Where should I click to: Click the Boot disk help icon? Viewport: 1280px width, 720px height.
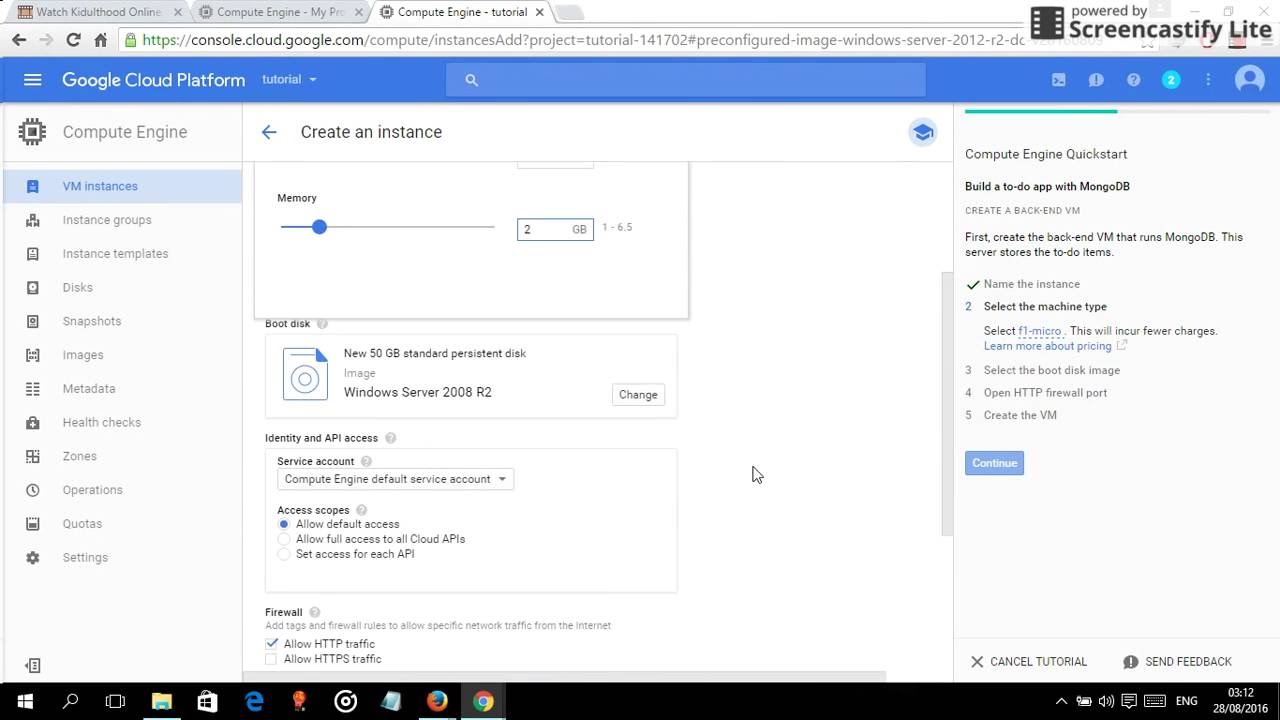pyautogui.click(x=322, y=324)
